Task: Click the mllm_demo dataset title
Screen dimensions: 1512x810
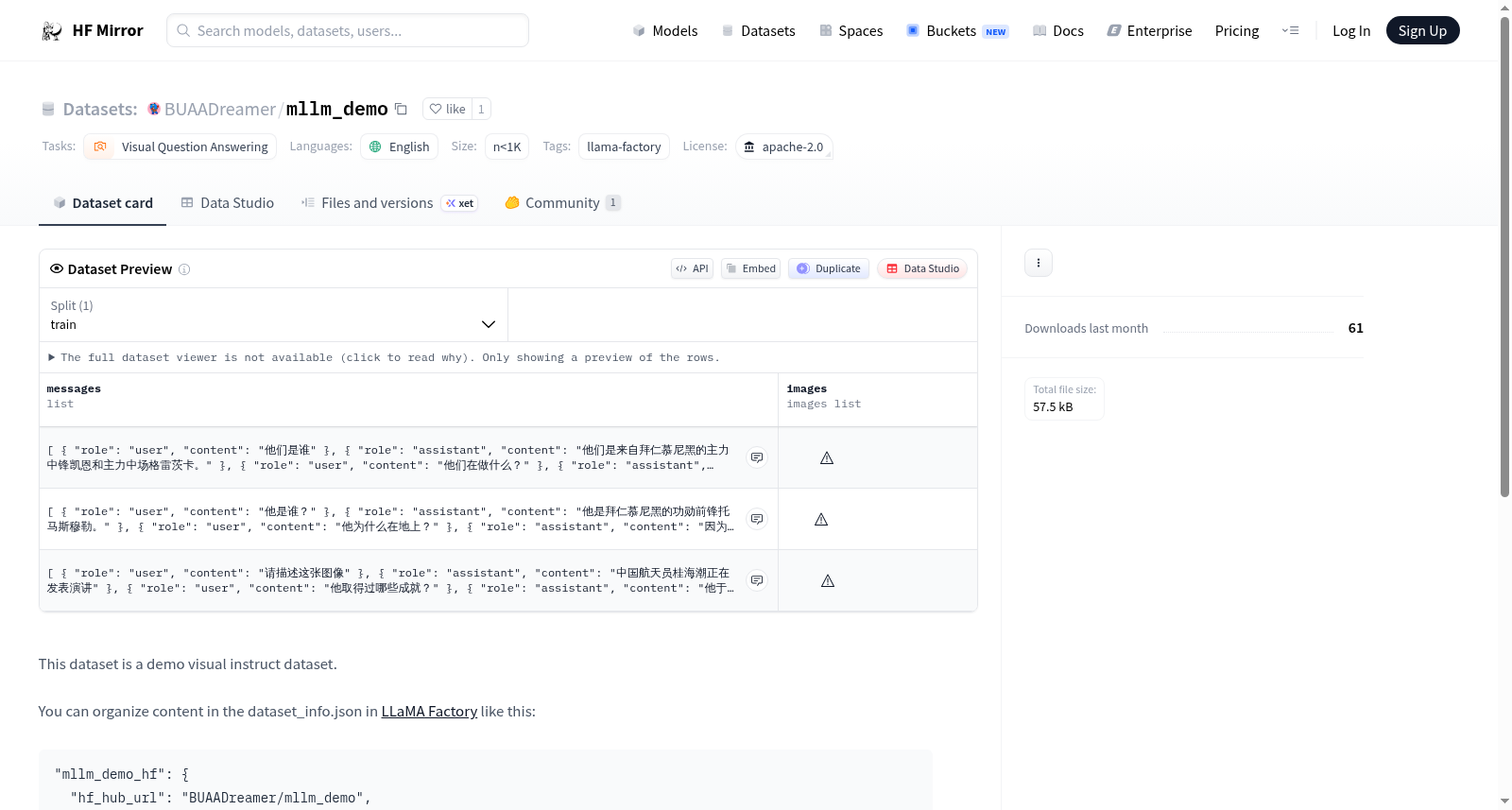Action: (337, 109)
